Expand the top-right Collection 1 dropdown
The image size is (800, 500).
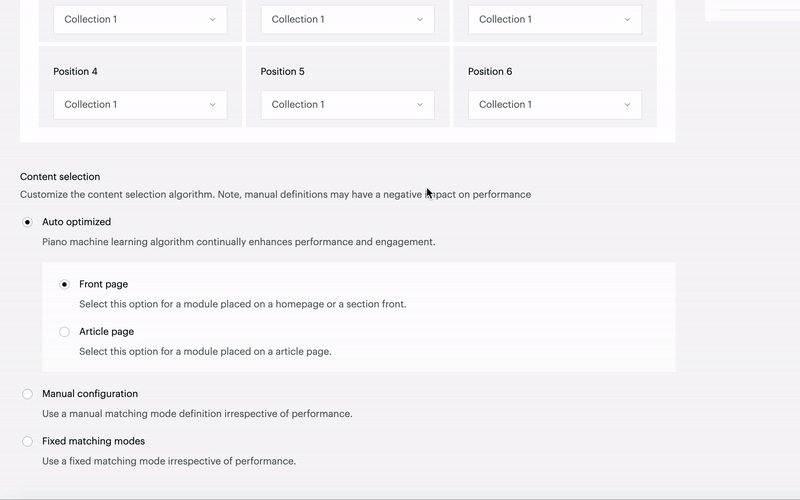coord(554,19)
